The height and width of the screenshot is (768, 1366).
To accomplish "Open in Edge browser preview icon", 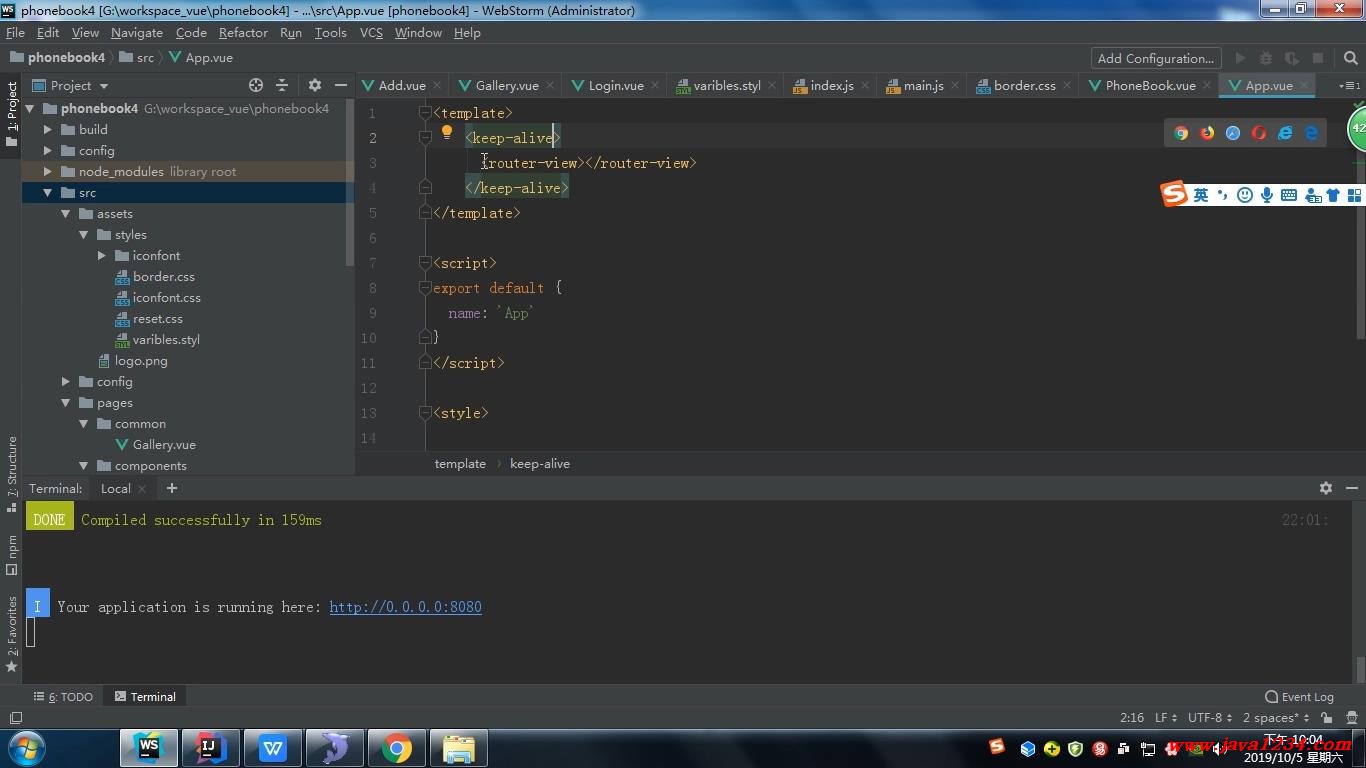I will tap(1311, 133).
